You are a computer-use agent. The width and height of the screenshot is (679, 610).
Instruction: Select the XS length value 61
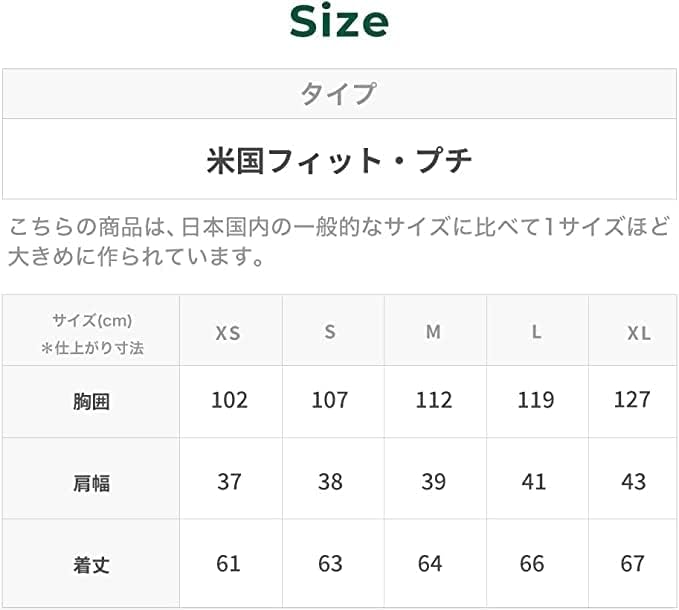229,564
